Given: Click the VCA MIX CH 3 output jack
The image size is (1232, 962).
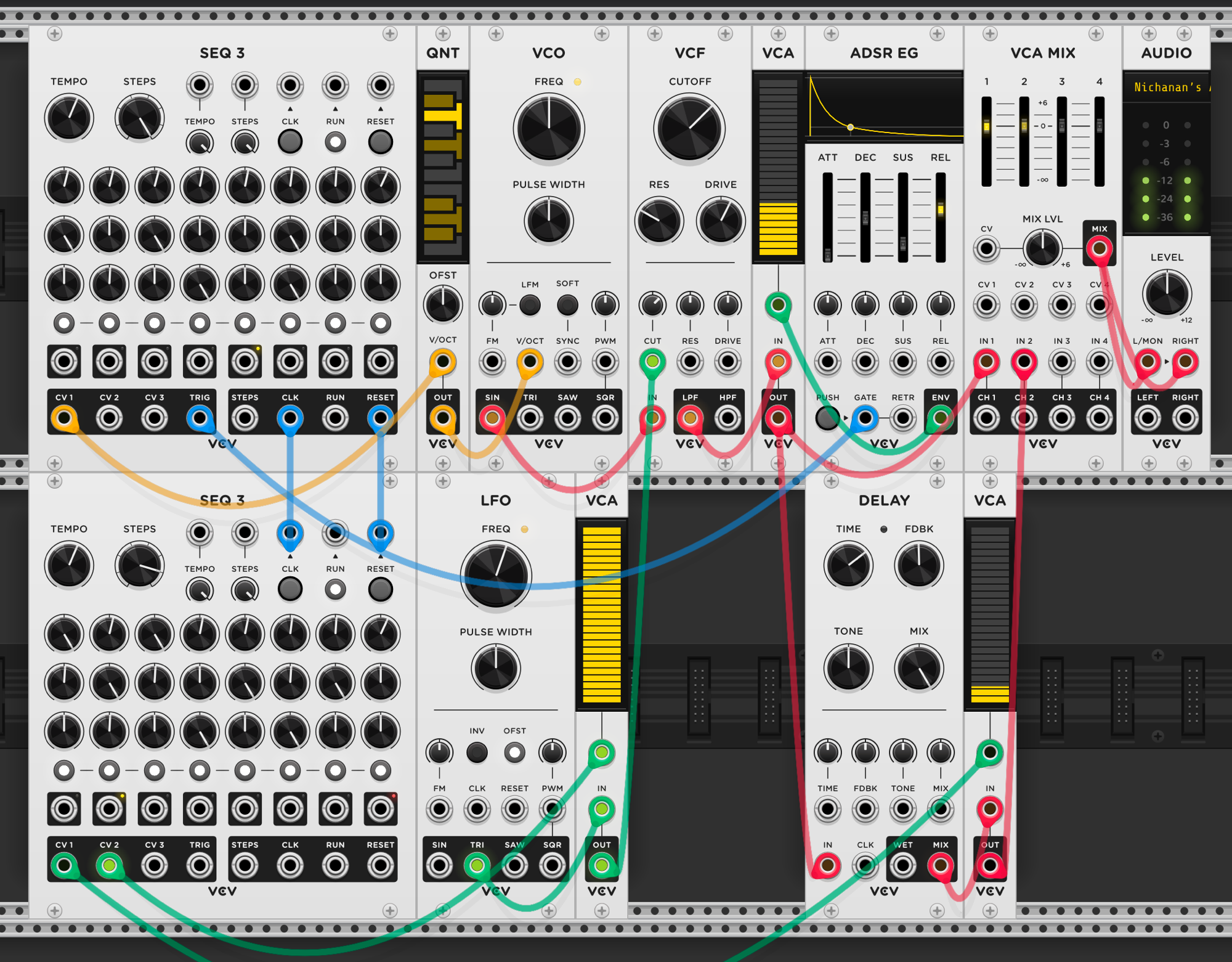Looking at the screenshot, I should pos(1061,418).
